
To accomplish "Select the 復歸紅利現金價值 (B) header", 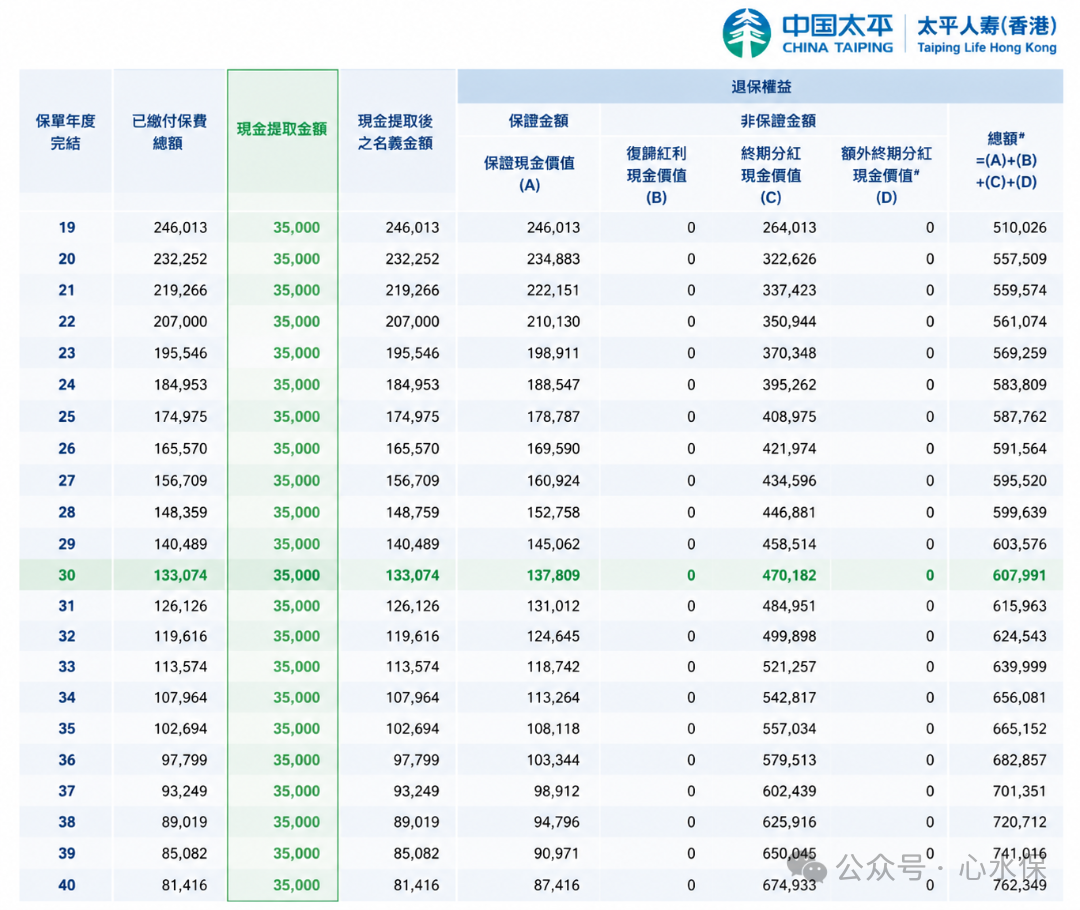I will click(656, 175).
